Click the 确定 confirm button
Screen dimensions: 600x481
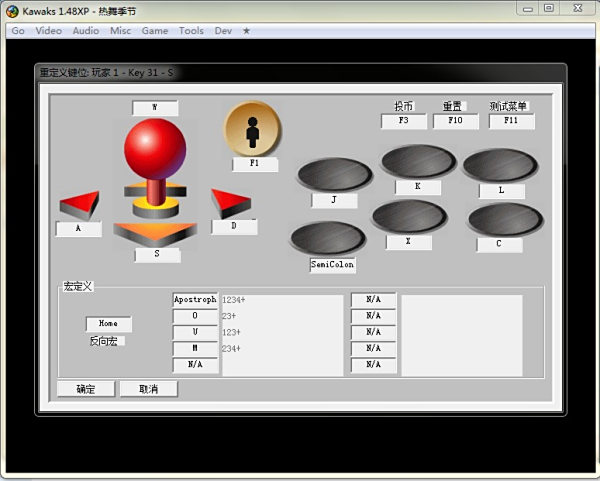click(x=86, y=389)
